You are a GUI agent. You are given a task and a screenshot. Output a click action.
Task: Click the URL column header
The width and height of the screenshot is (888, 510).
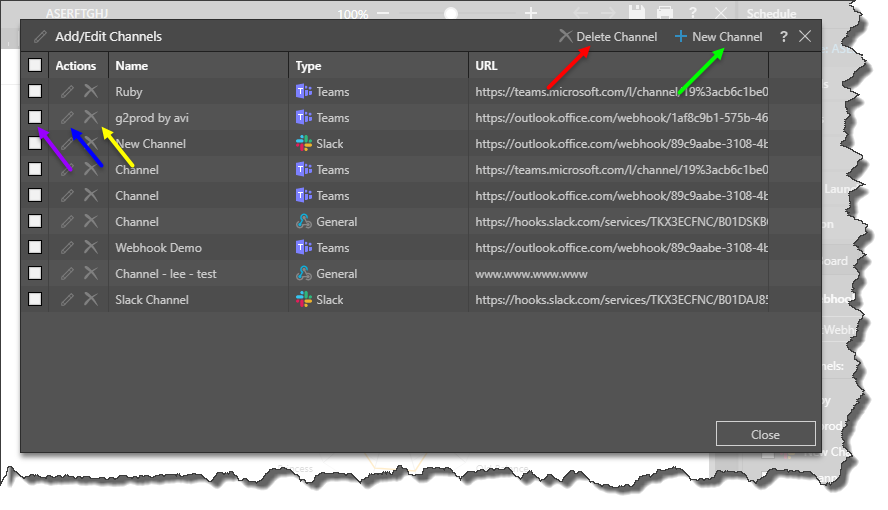click(486, 66)
